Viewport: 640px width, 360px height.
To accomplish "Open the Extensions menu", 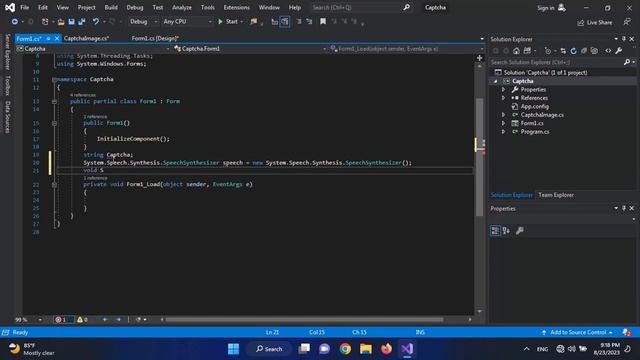I will pyautogui.click(x=236, y=7).
